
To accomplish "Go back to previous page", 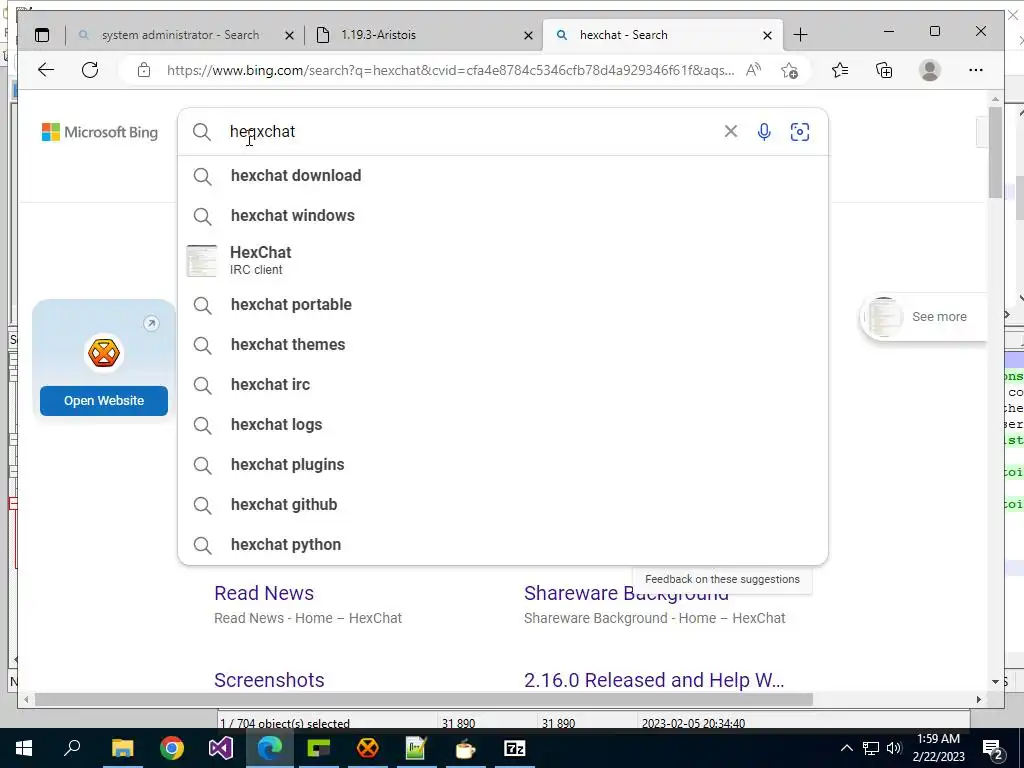I will [46, 70].
